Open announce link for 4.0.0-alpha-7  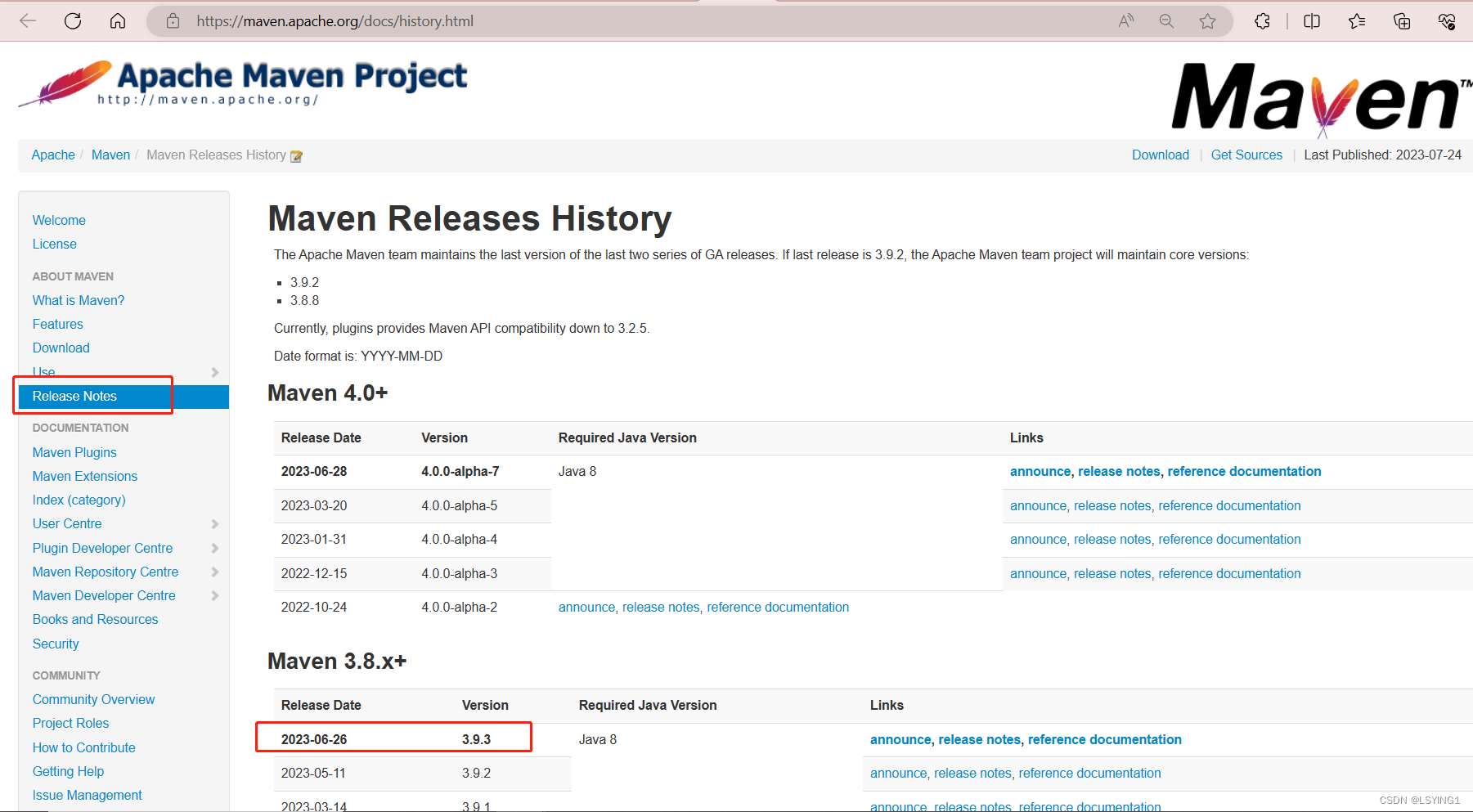point(1040,471)
